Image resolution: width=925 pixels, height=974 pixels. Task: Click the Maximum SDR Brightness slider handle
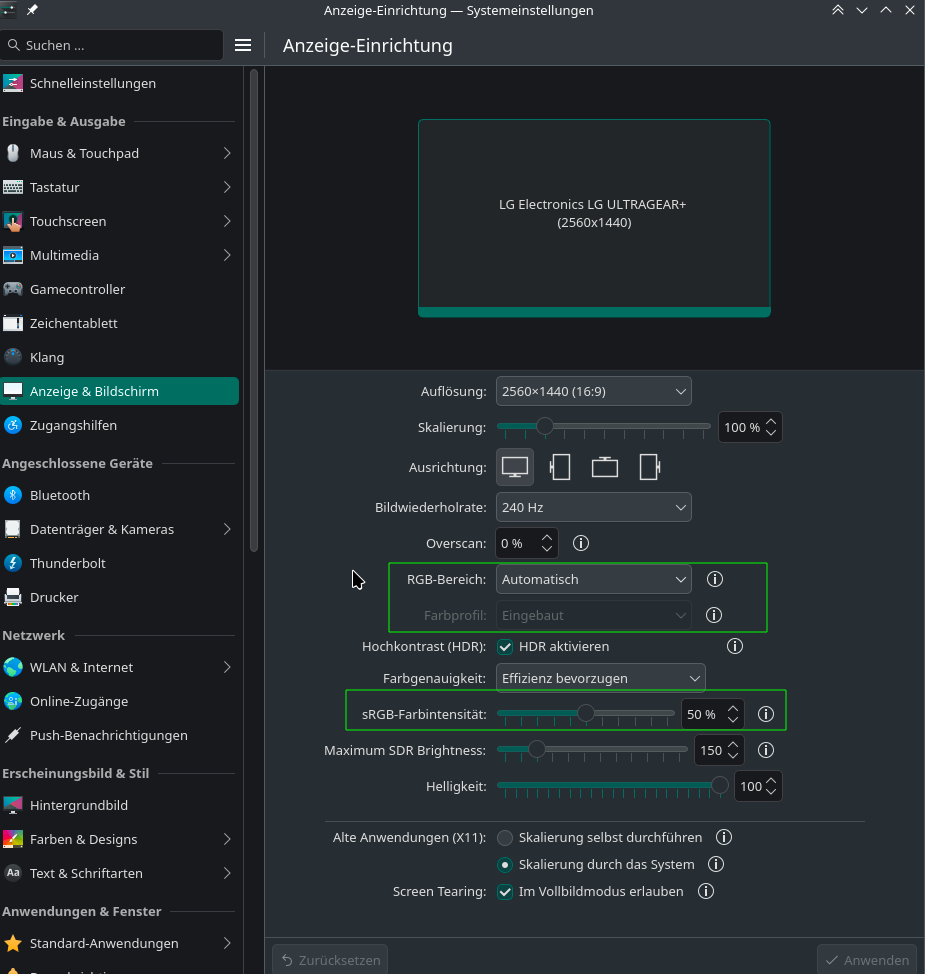pyautogui.click(x=537, y=749)
